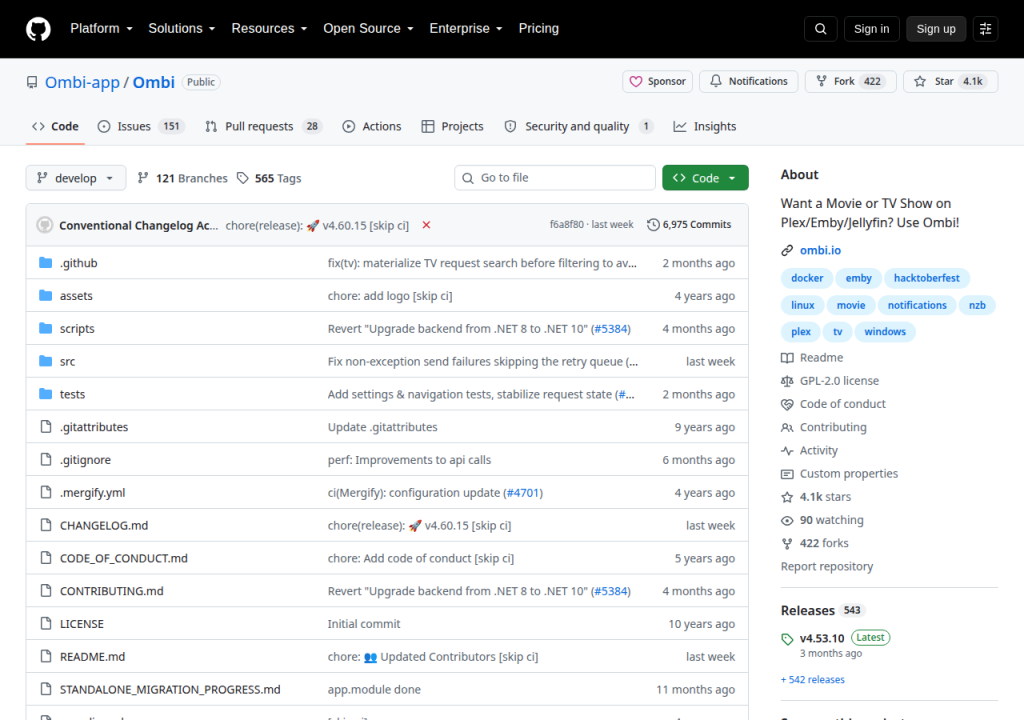Open the header appearance settings icon
This screenshot has height=720, width=1024.
tap(985, 29)
